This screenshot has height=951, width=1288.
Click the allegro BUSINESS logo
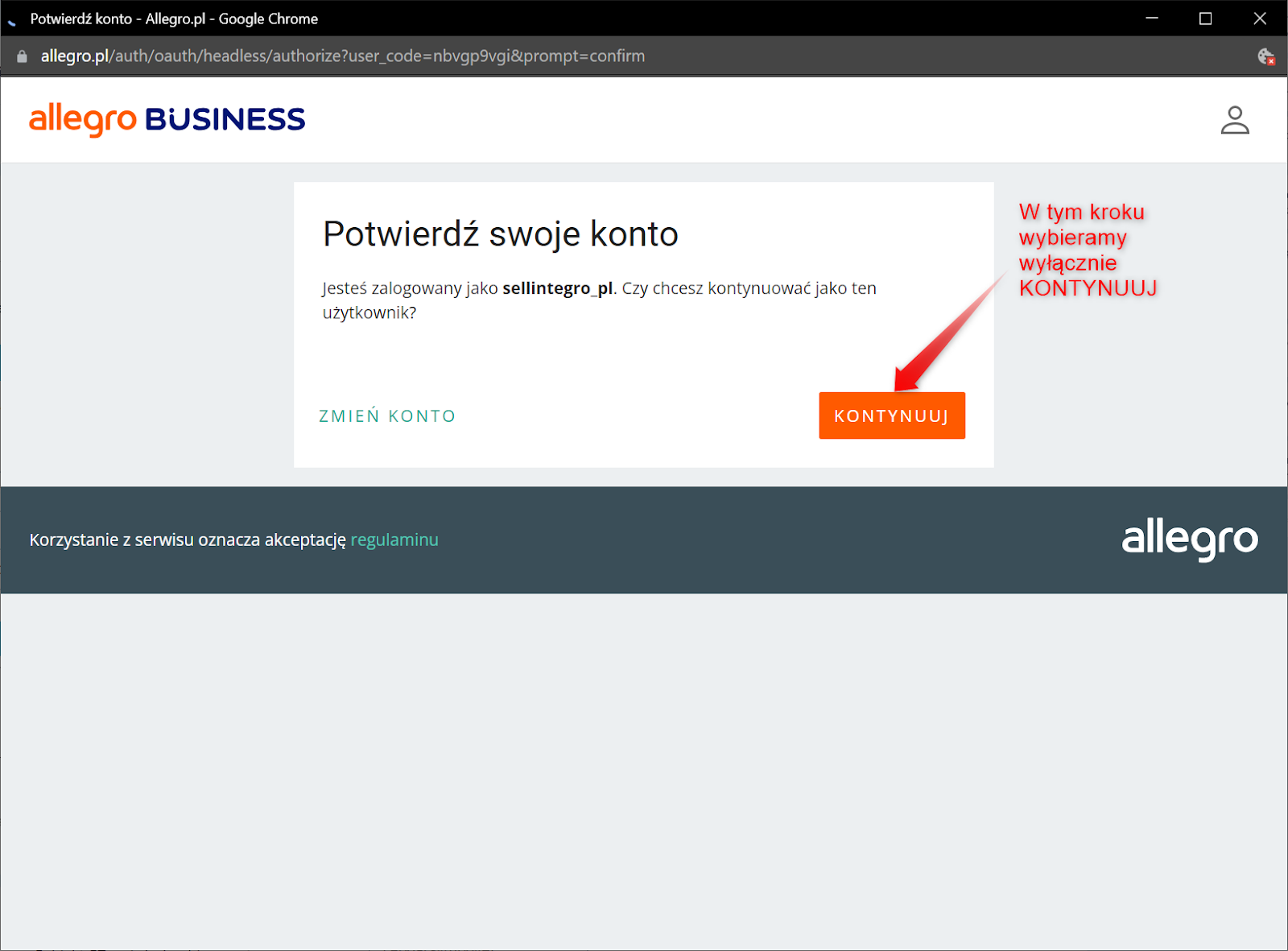(167, 119)
